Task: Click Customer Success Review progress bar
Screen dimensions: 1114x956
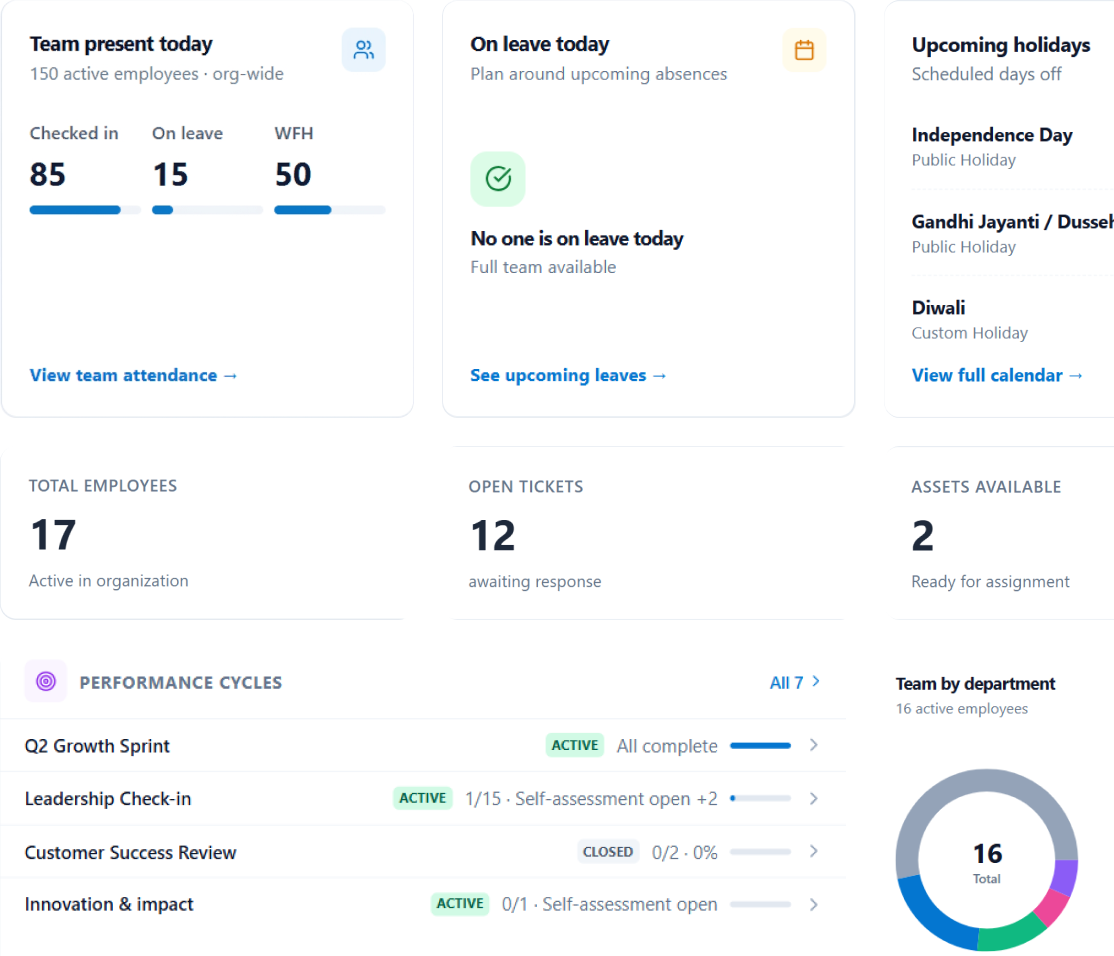Action: coord(760,852)
